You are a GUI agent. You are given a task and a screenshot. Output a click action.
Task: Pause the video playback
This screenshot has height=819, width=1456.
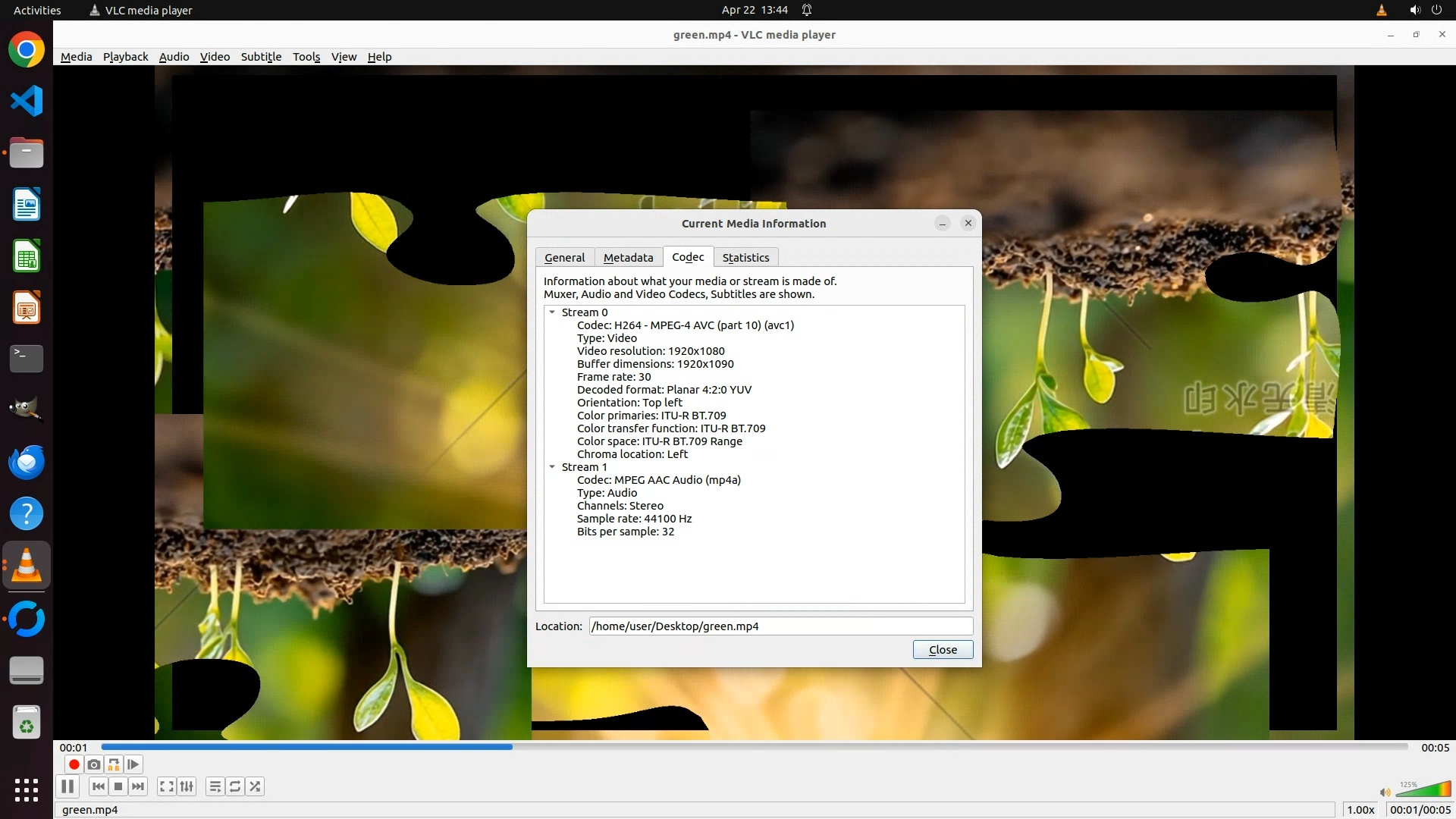(67, 786)
